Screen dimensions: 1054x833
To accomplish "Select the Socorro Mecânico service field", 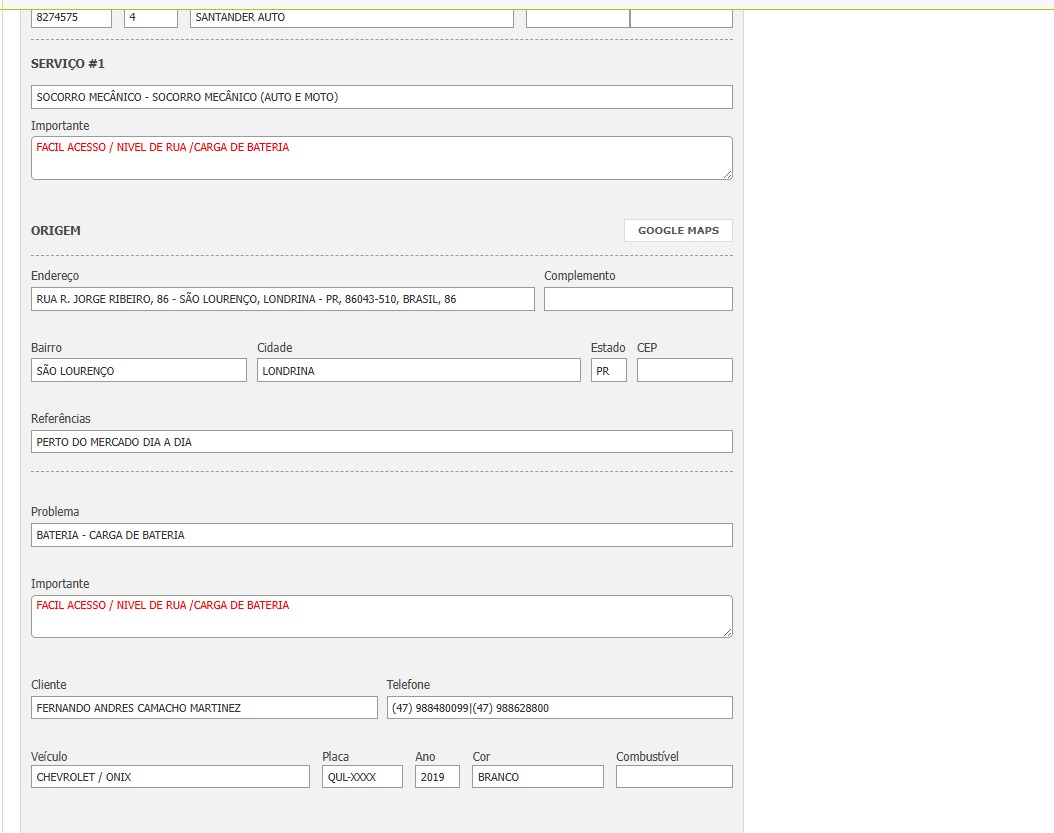I will (x=382, y=97).
